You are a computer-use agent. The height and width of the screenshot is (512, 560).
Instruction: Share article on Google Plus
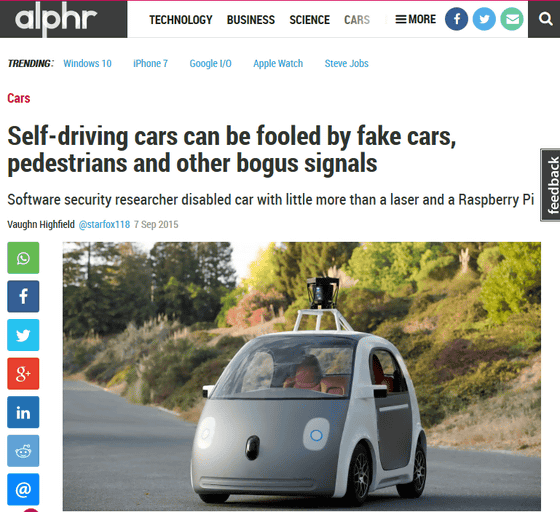[x=23, y=373]
